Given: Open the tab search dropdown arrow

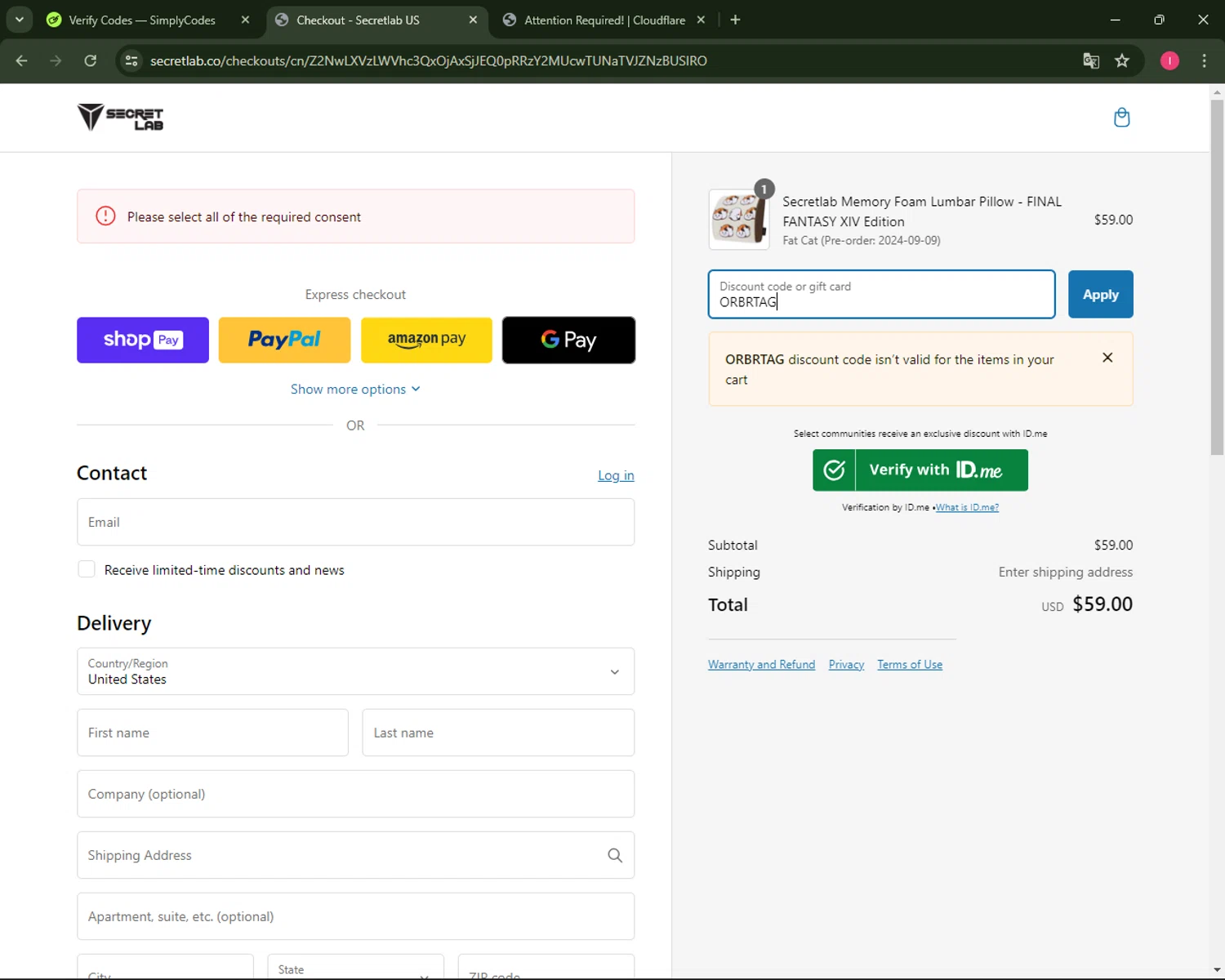Looking at the screenshot, I should [19, 20].
